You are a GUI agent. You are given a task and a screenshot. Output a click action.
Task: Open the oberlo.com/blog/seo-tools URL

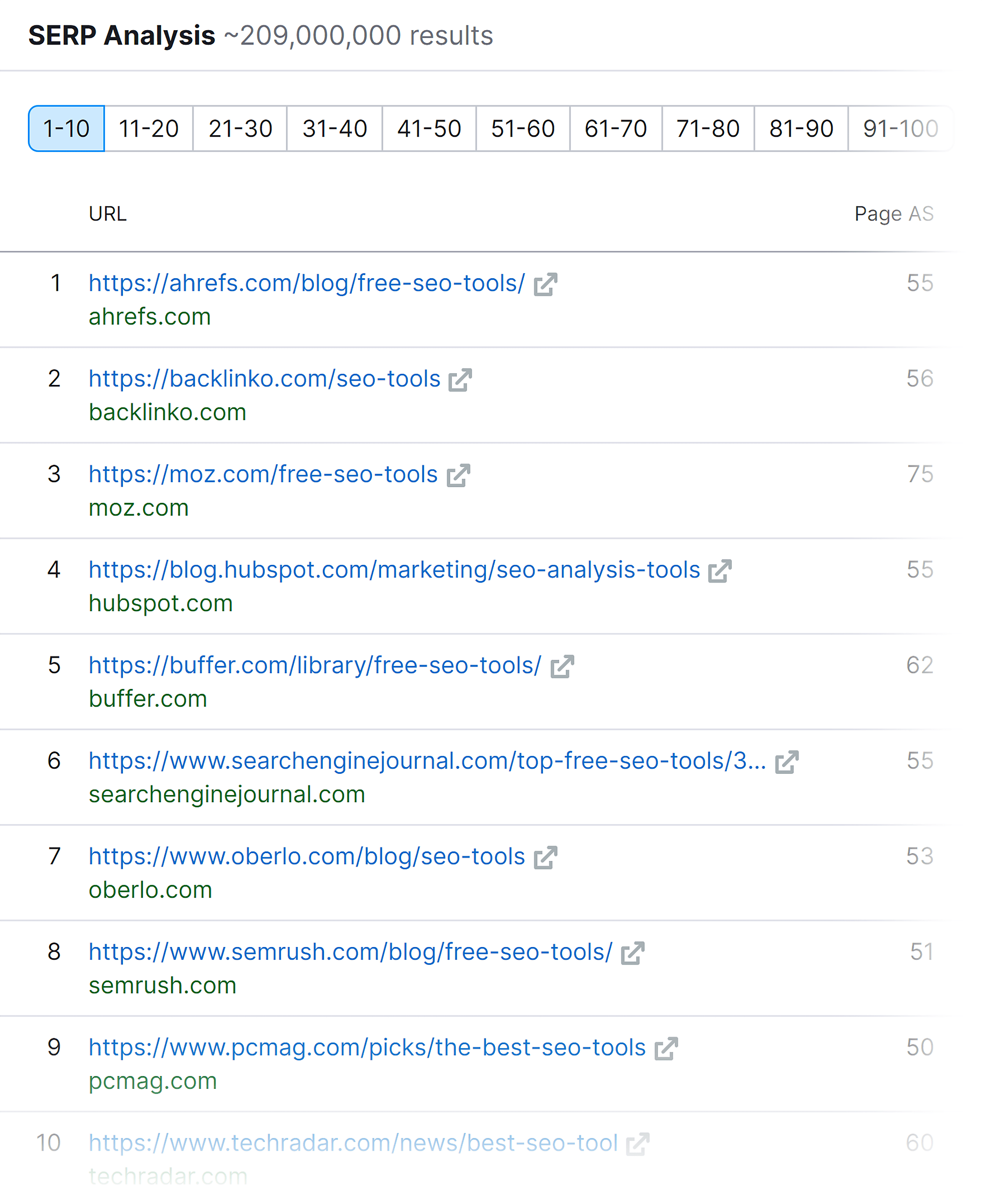click(307, 857)
